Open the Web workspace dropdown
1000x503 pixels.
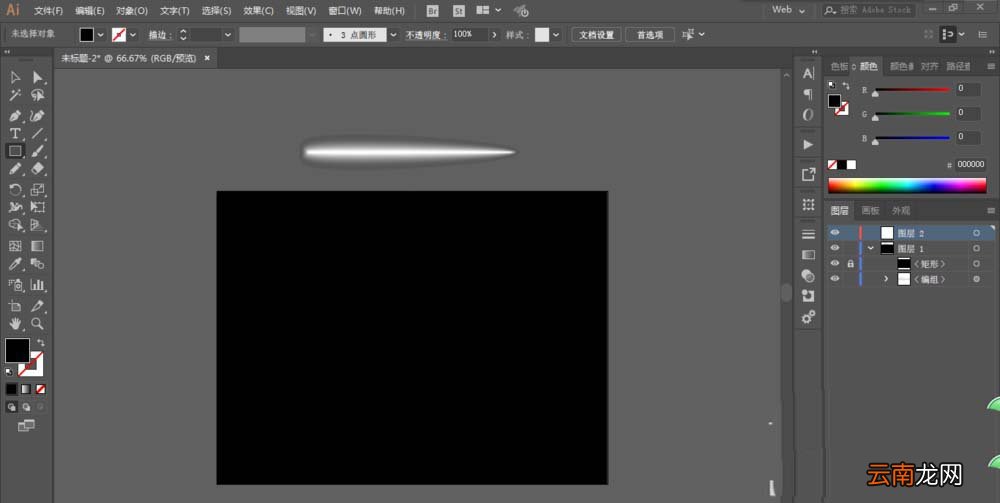pyautogui.click(x=788, y=10)
